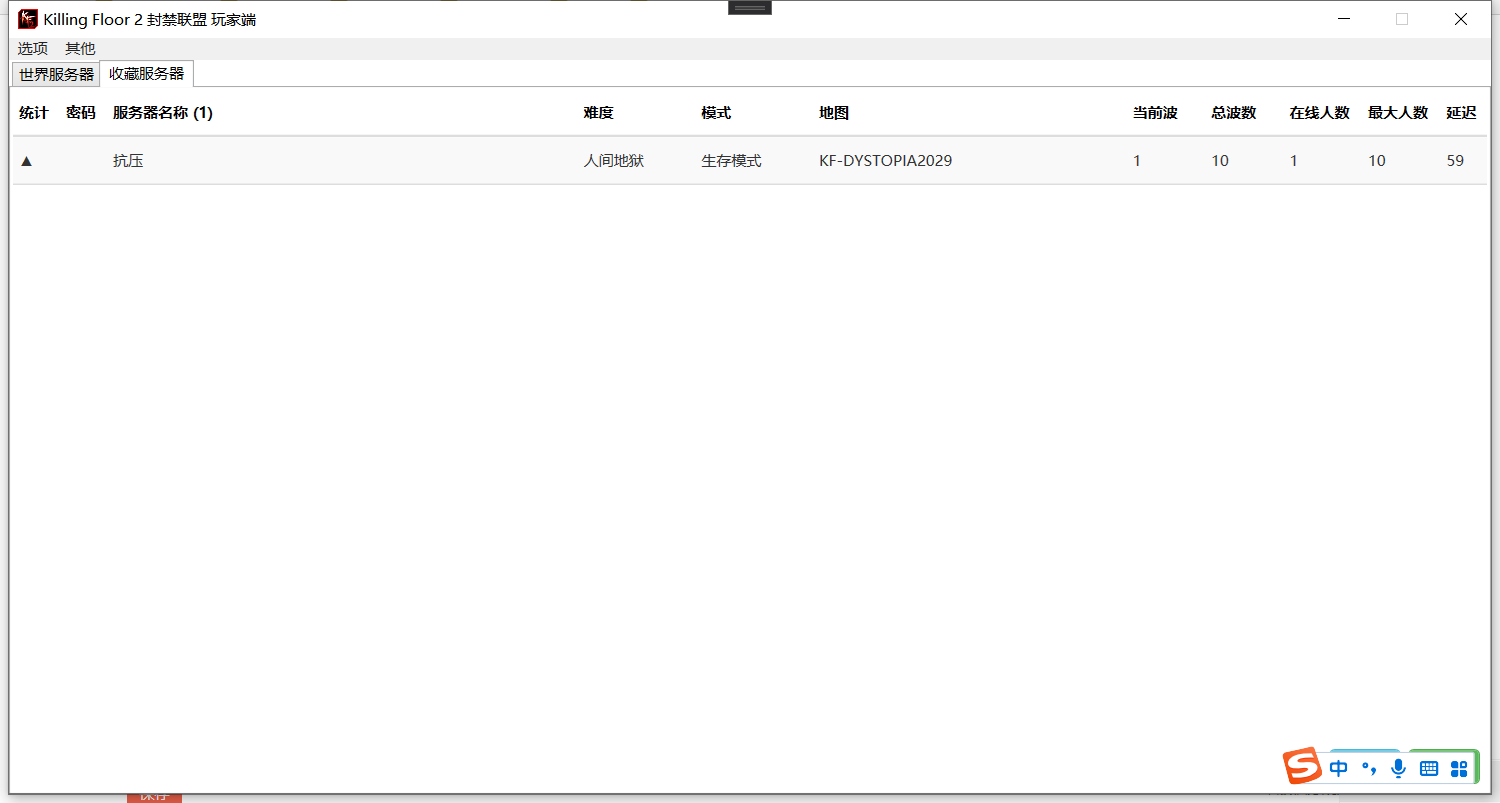Switch to the 世界服务器 tab
The width and height of the screenshot is (1500, 803).
pyautogui.click(x=56, y=74)
